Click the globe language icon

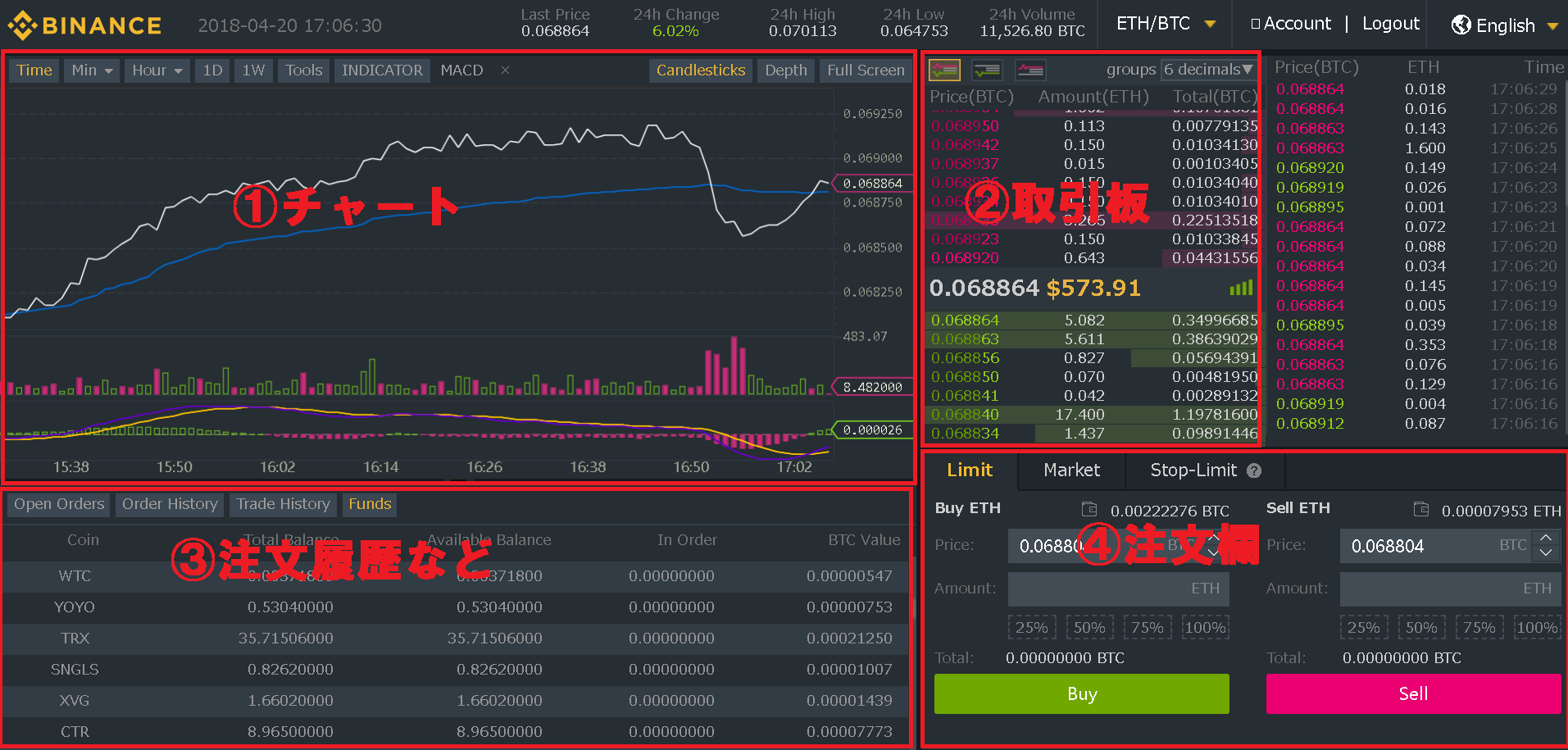[1461, 25]
